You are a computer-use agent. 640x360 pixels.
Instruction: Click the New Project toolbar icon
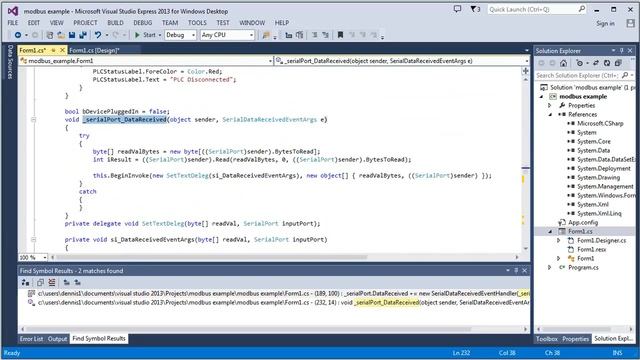50,35
